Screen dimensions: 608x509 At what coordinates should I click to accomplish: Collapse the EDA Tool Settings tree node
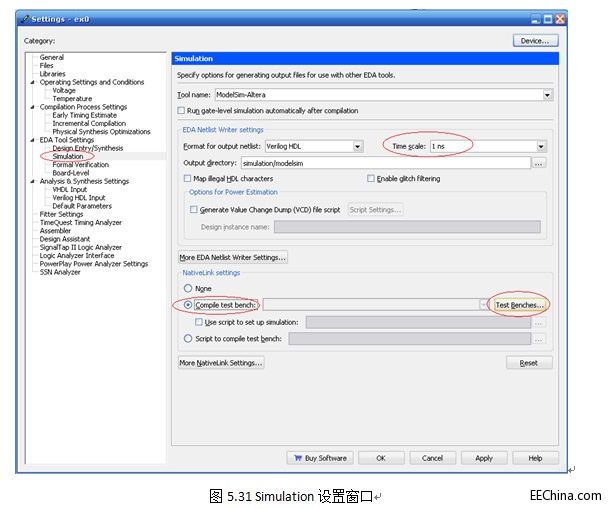click(32, 139)
